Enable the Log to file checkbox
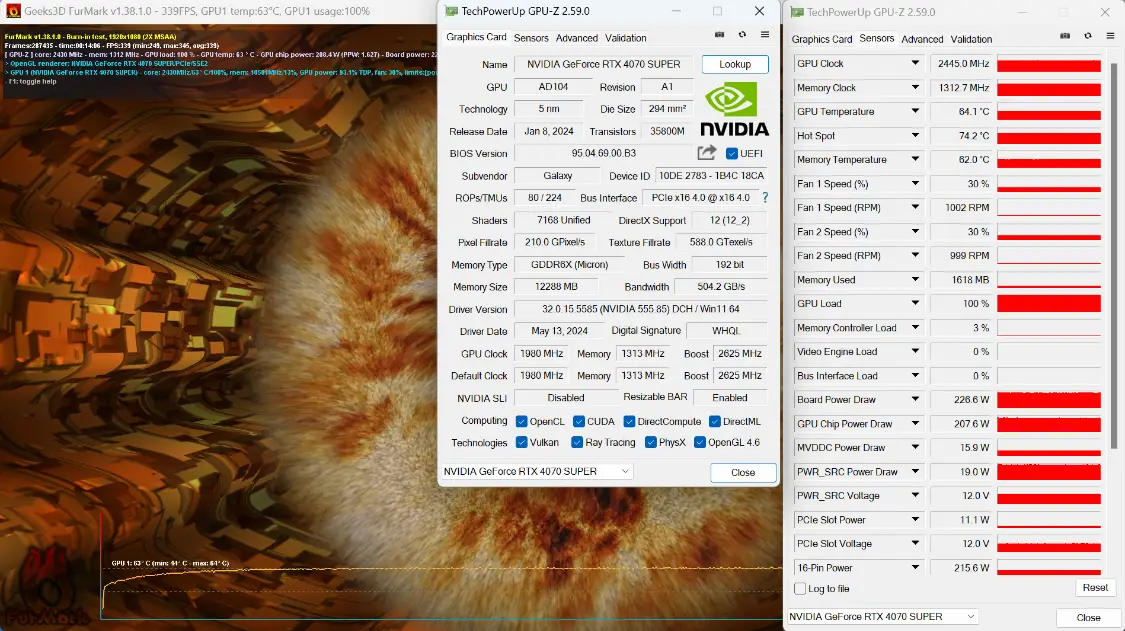Screen dimensions: 1125x631 tap(800, 589)
